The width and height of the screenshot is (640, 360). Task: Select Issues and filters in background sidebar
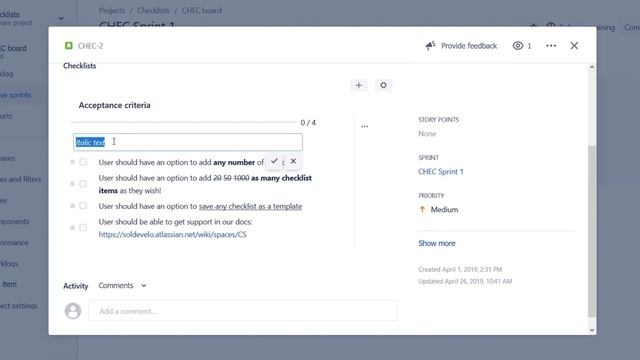click(x=20, y=180)
